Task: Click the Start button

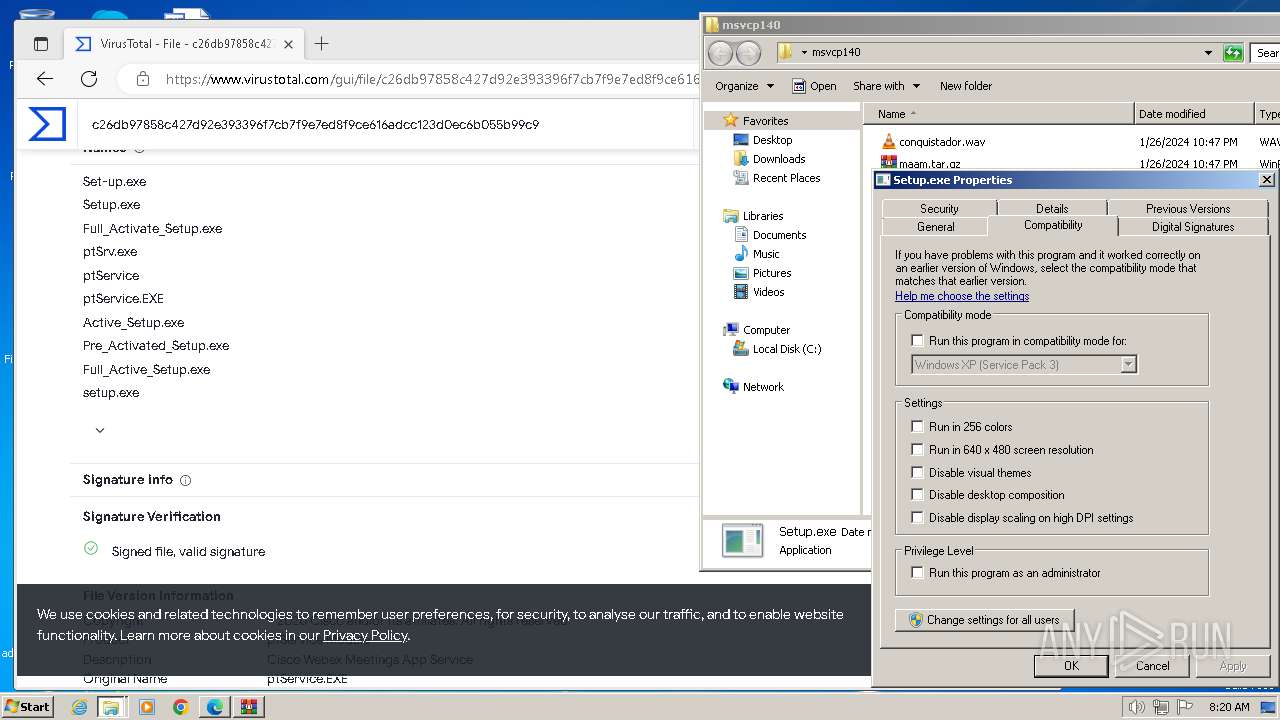Action: (28, 706)
